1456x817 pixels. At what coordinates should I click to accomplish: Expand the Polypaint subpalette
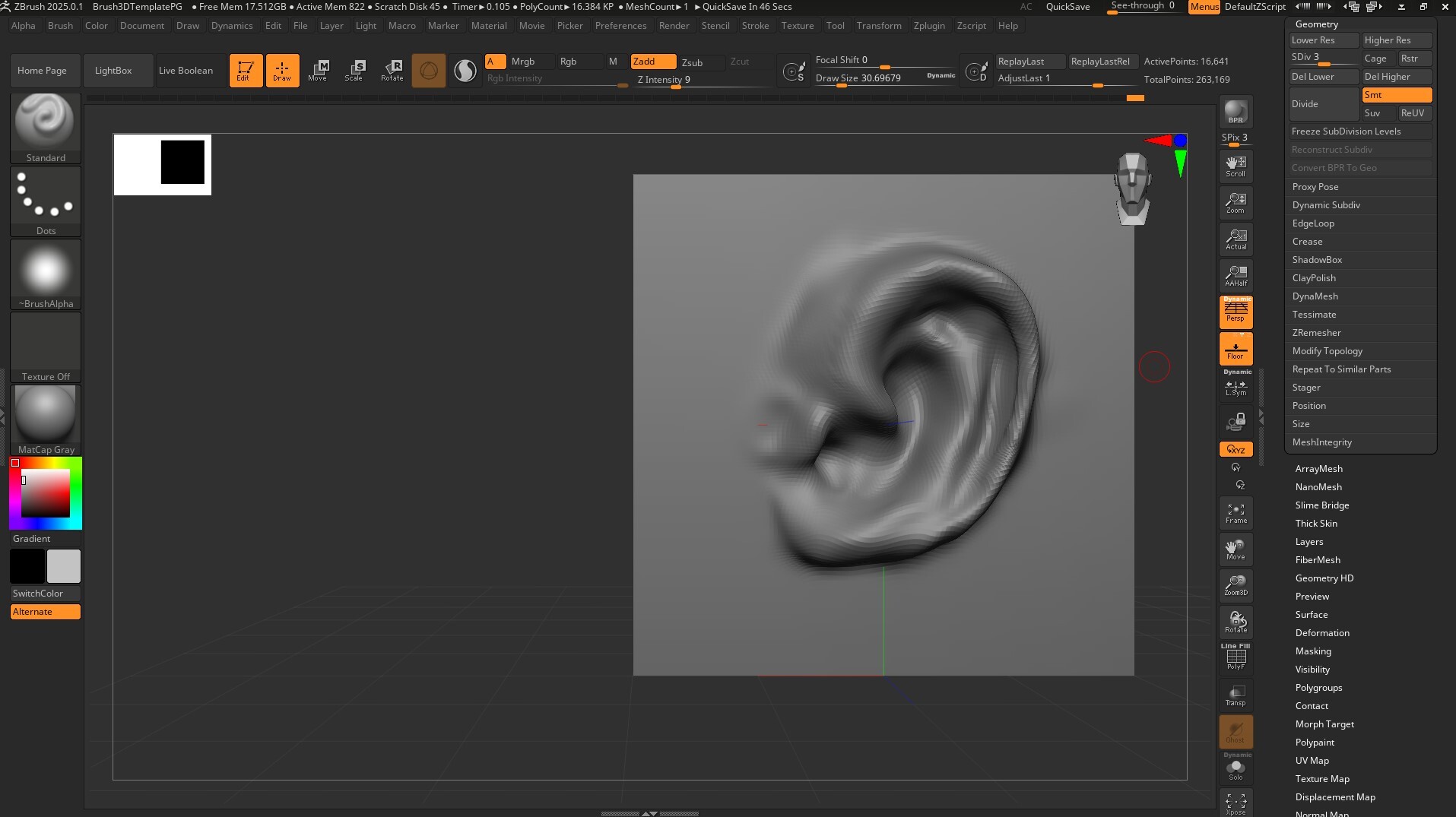pos(1315,742)
